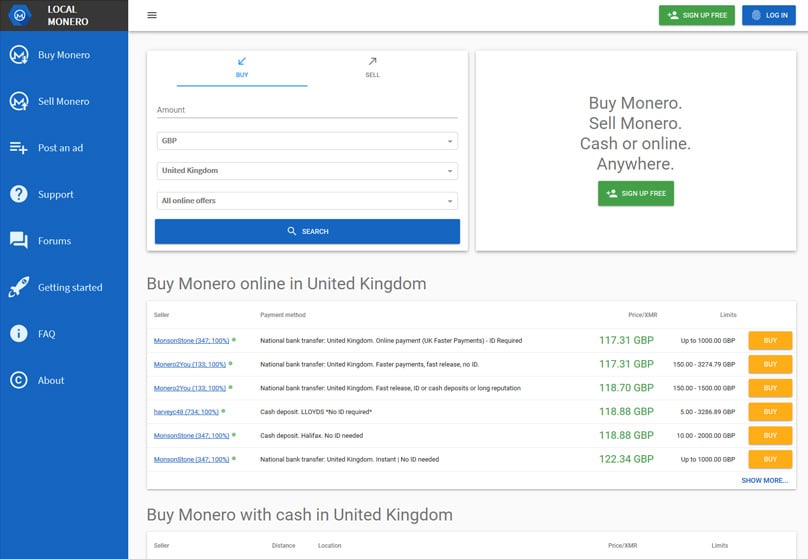Open the FAQ page
This screenshot has height=559, width=808.
click(64, 334)
